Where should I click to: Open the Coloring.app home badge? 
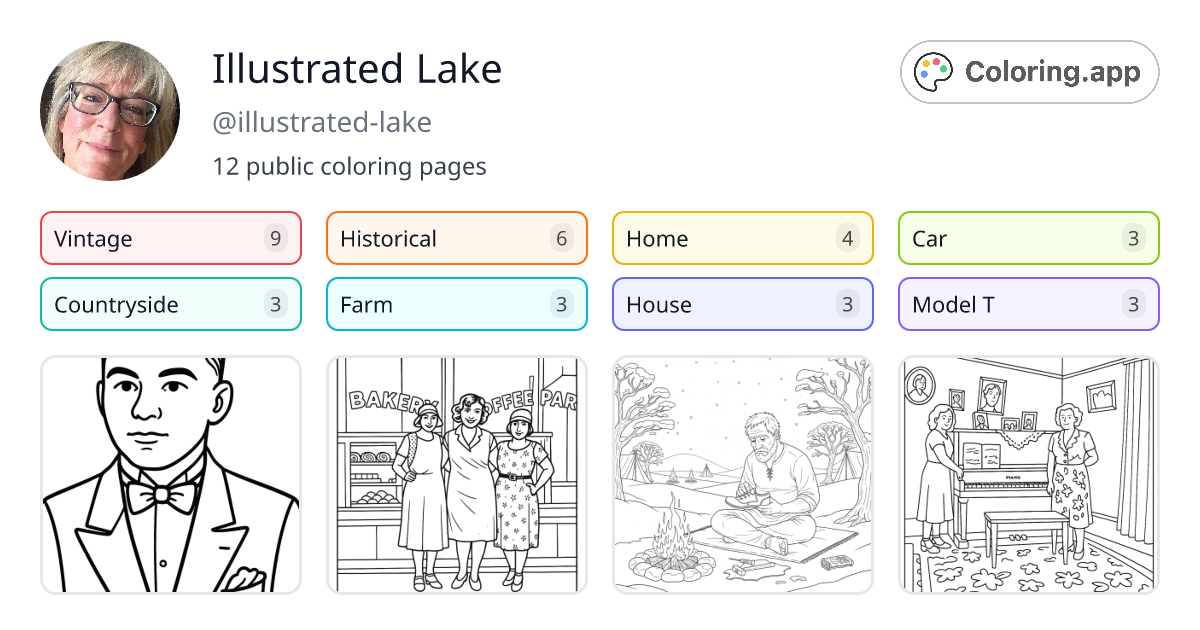click(x=1029, y=71)
